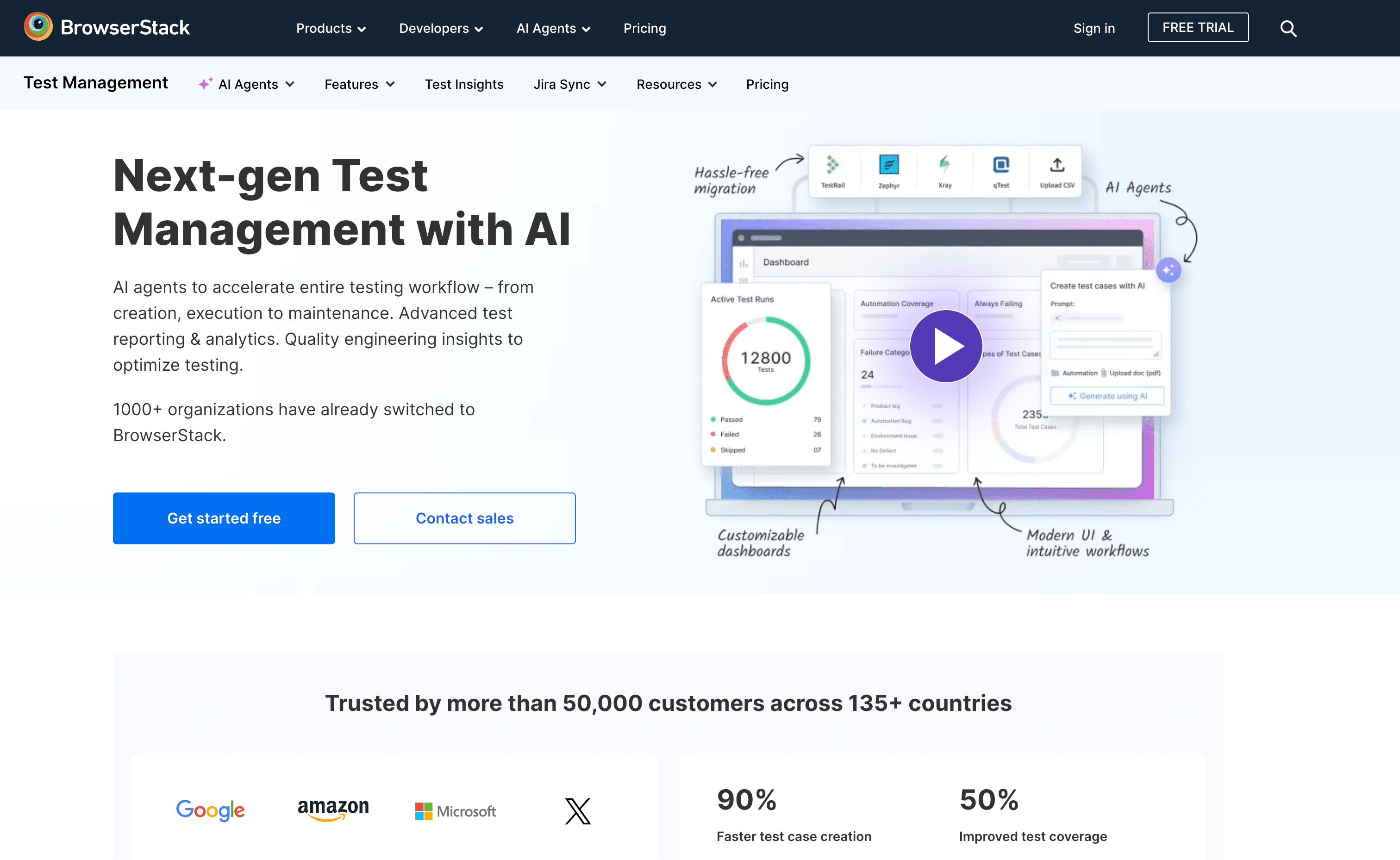Play the dashboard demo video
Screen dimensions: 1400x860
(x=945, y=346)
